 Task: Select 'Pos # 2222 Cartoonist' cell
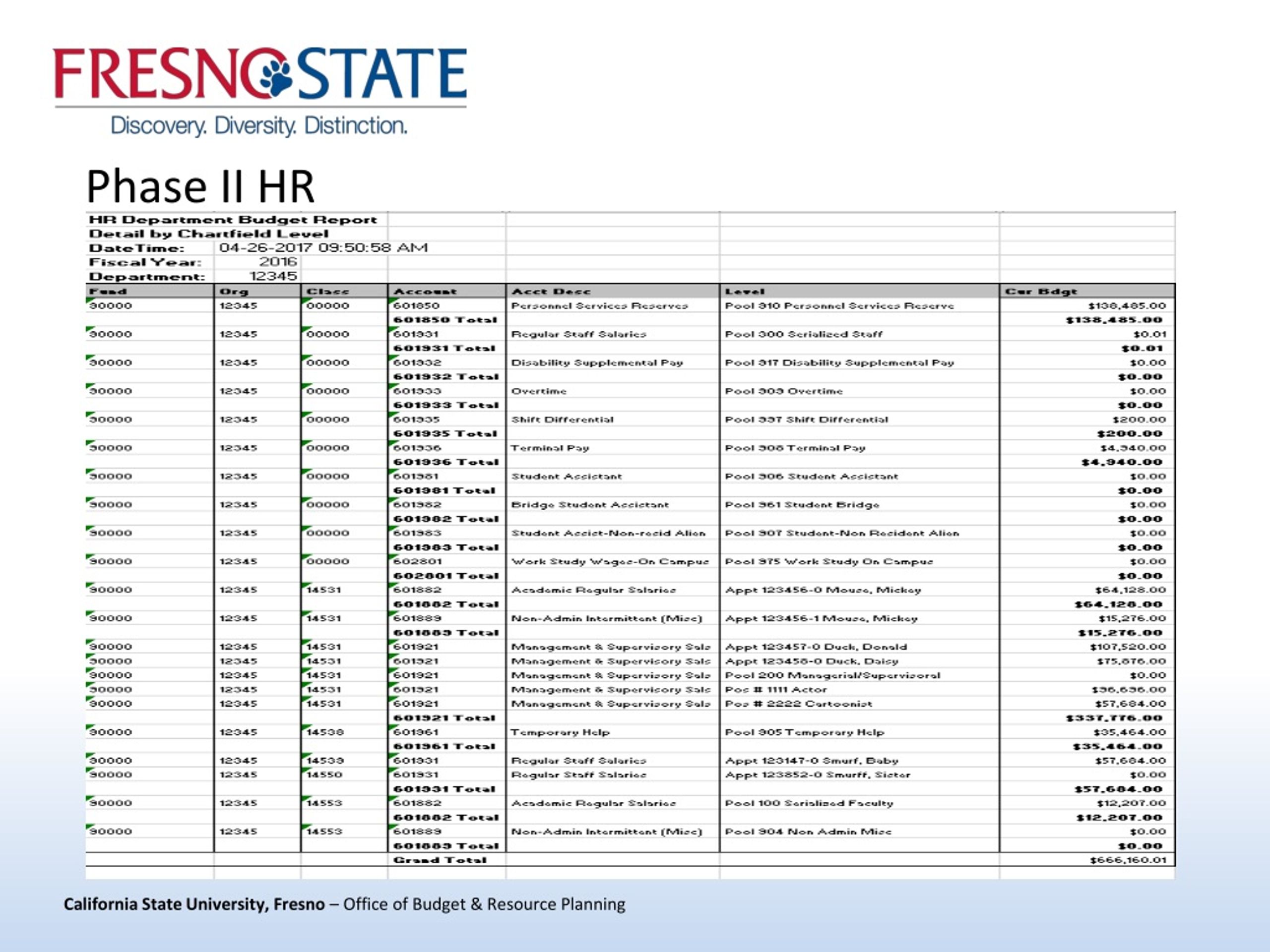[860, 704]
